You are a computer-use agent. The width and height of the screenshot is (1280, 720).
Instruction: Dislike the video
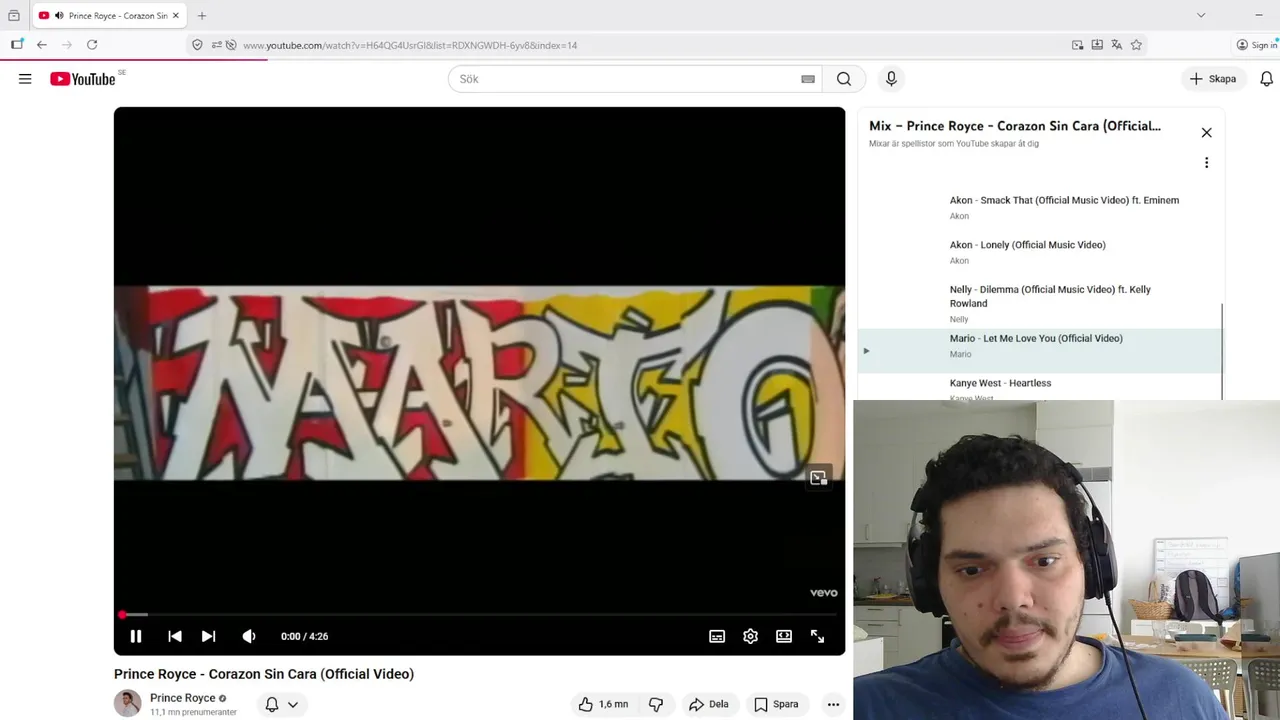coord(656,704)
